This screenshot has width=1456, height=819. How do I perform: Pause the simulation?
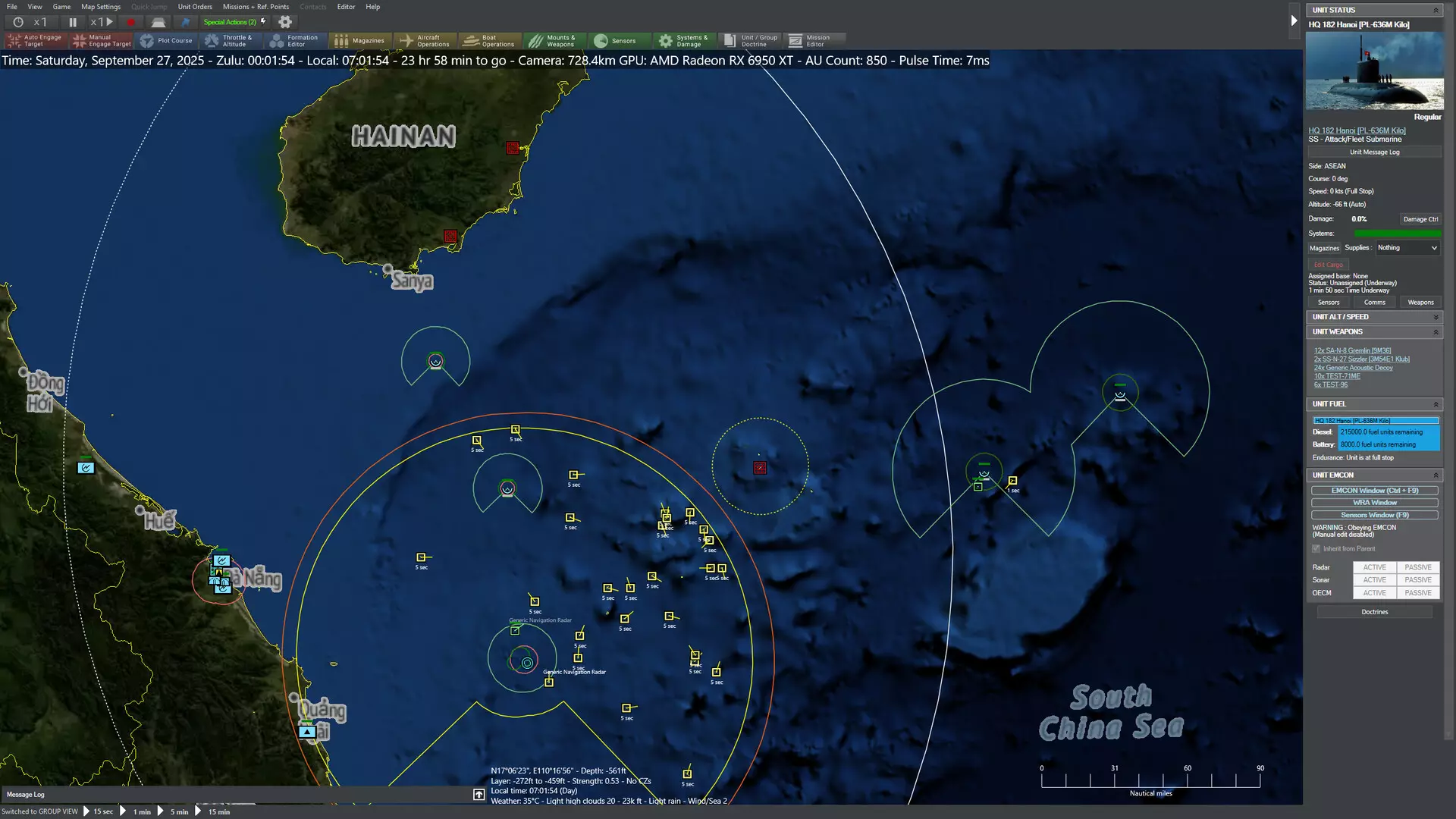73,22
